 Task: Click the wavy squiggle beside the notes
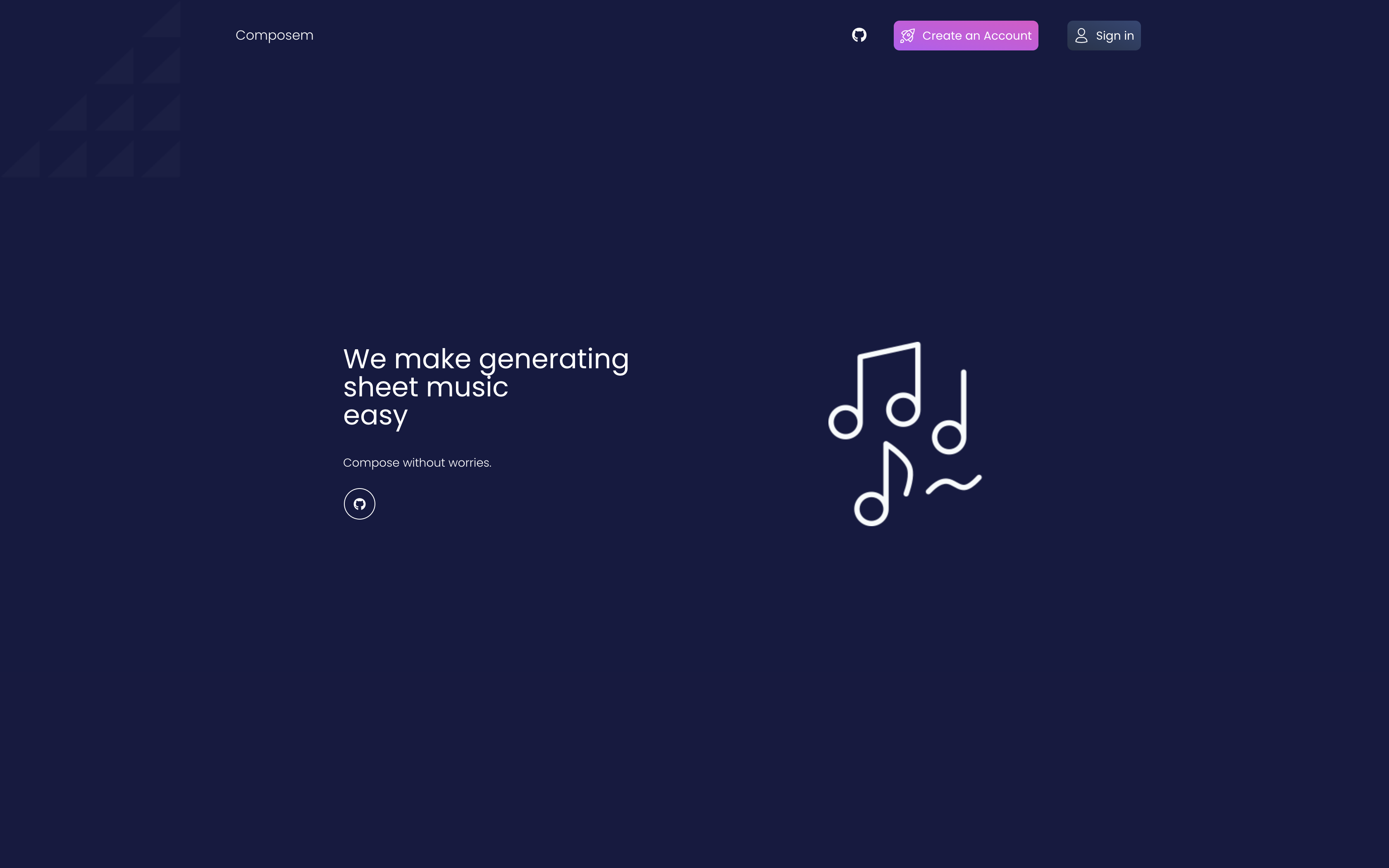pyautogui.click(x=953, y=484)
